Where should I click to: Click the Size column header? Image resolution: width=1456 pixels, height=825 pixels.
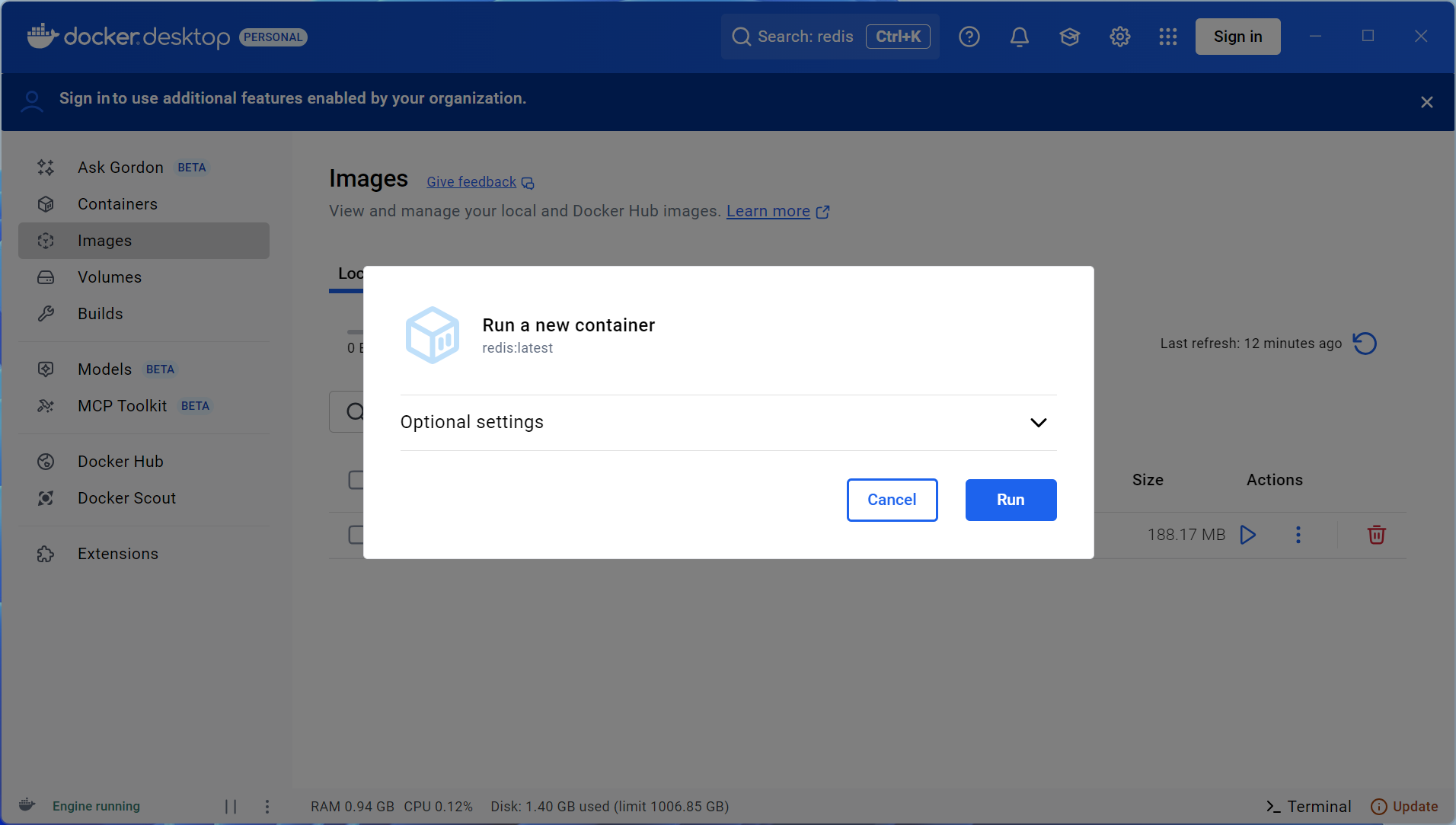click(1148, 480)
